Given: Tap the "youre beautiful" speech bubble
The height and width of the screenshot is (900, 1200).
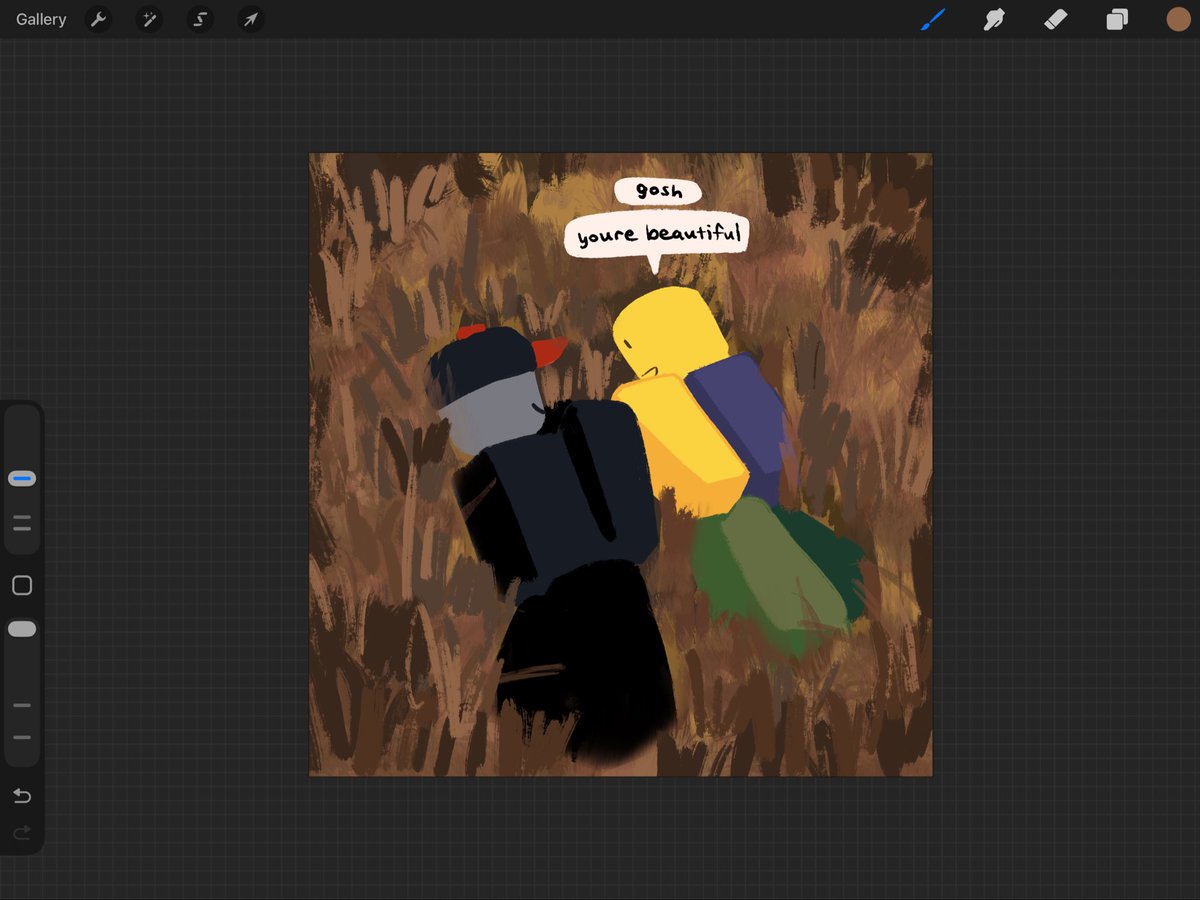Looking at the screenshot, I should pyautogui.click(x=657, y=237).
